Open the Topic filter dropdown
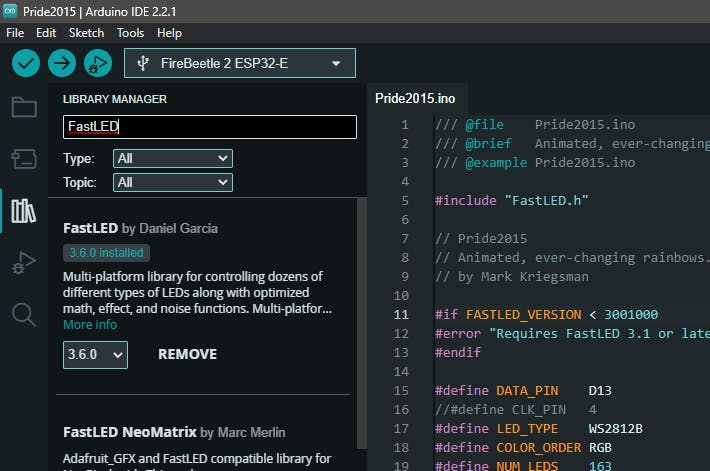Viewport: 710px width, 471px height. tap(172, 183)
